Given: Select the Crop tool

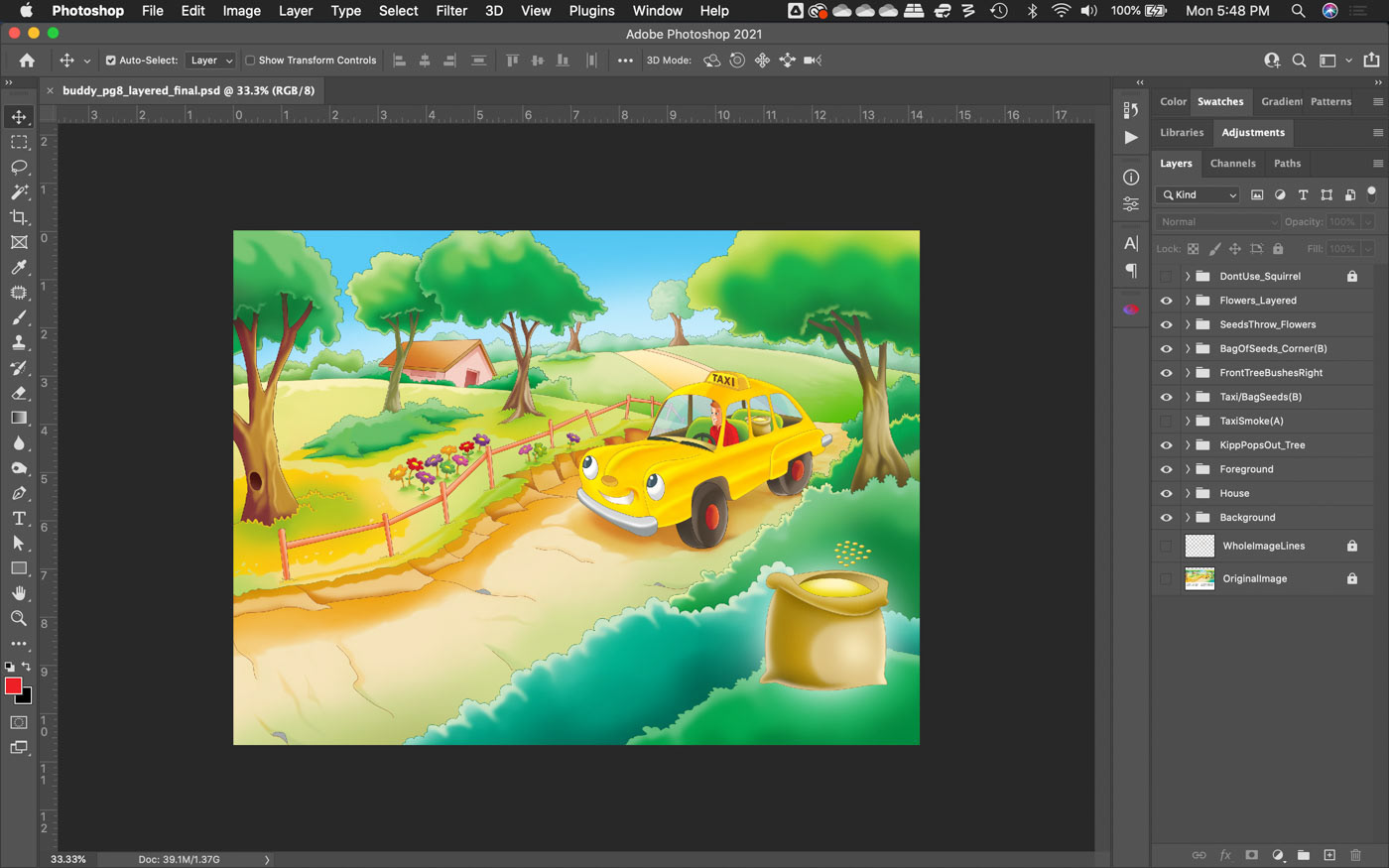Looking at the screenshot, I should point(19,217).
